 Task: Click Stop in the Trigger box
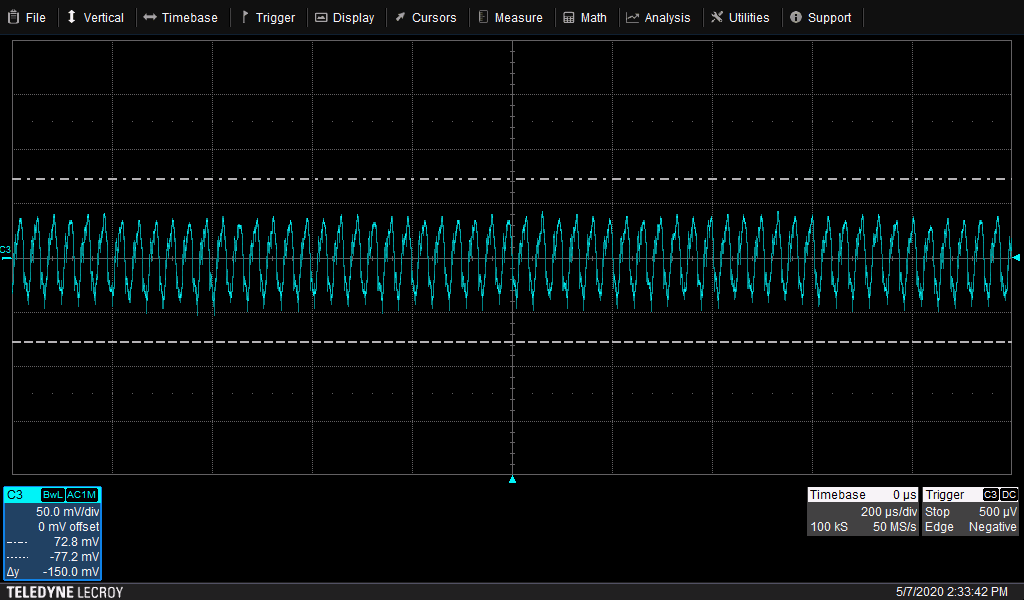point(936,511)
